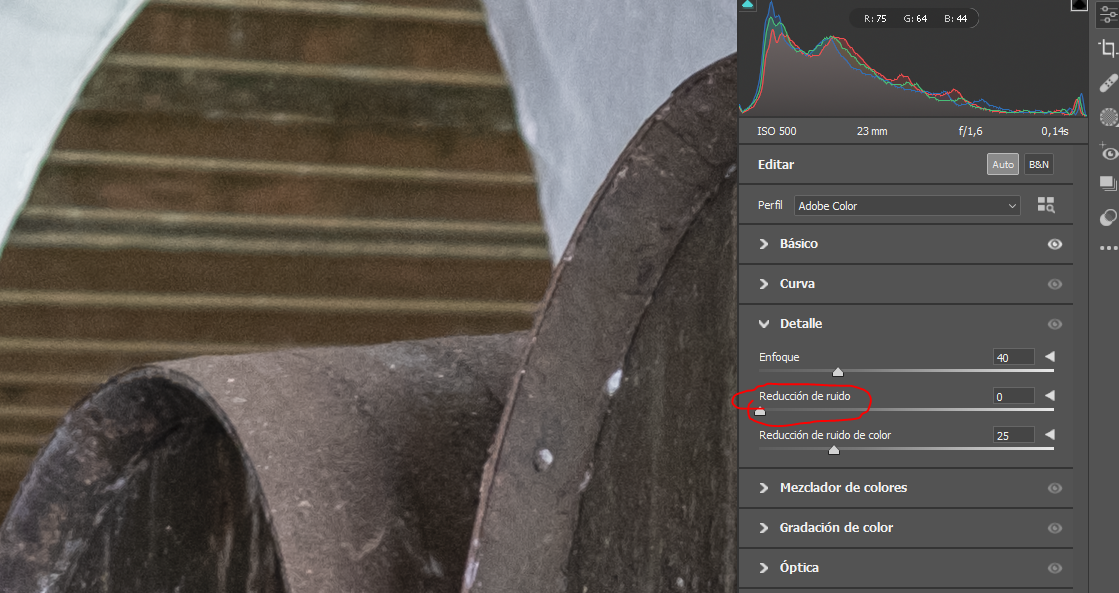Expand the Mezclador de colores chevron
The width and height of the screenshot is (1119, 593).
click(764, 488)
